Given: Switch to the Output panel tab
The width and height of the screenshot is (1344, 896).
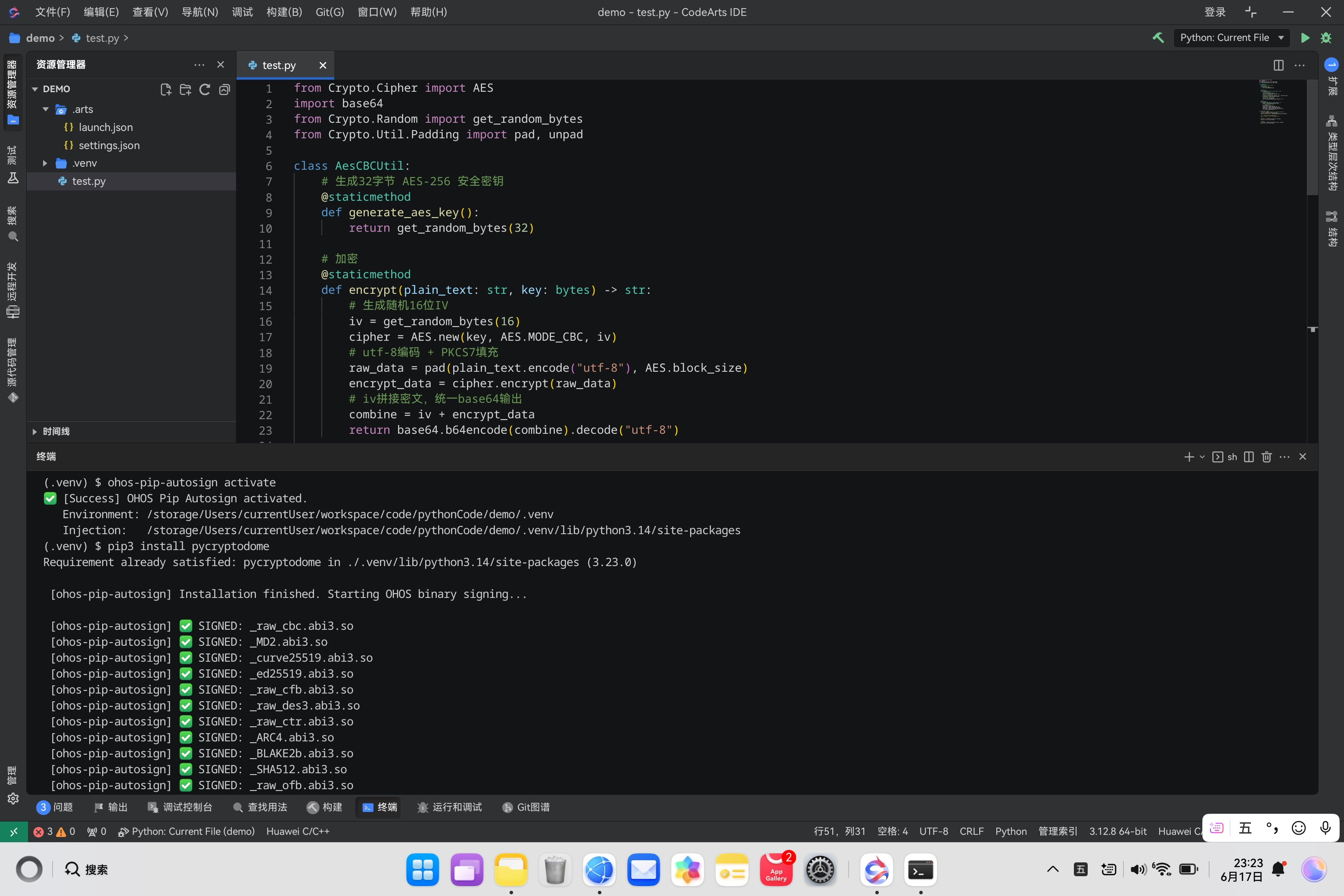Looking at the screenshot, I should [111, 807].
